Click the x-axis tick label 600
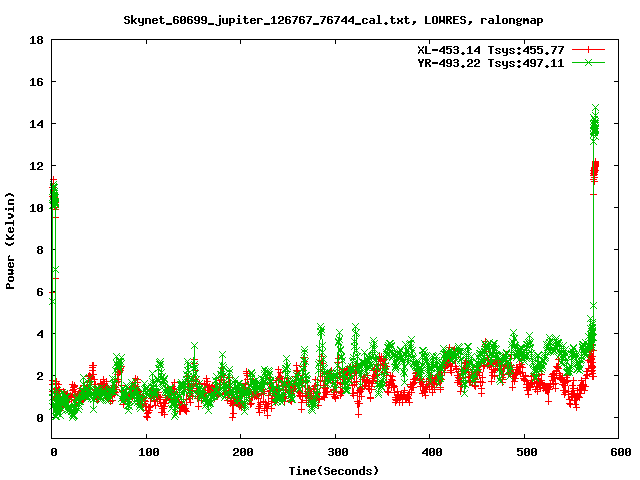 point(620,452)
